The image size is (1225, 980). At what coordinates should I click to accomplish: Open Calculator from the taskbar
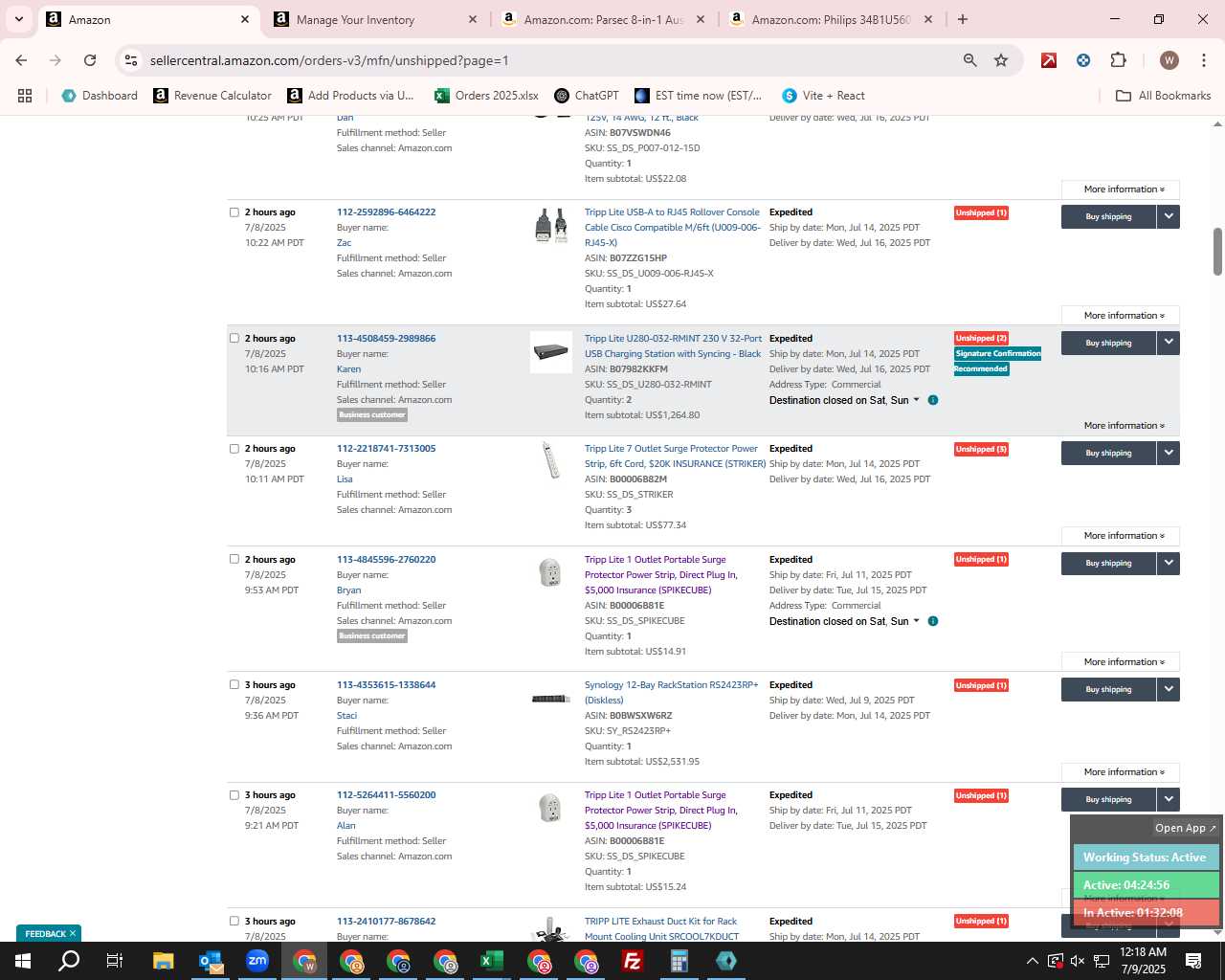pos(679,961)
